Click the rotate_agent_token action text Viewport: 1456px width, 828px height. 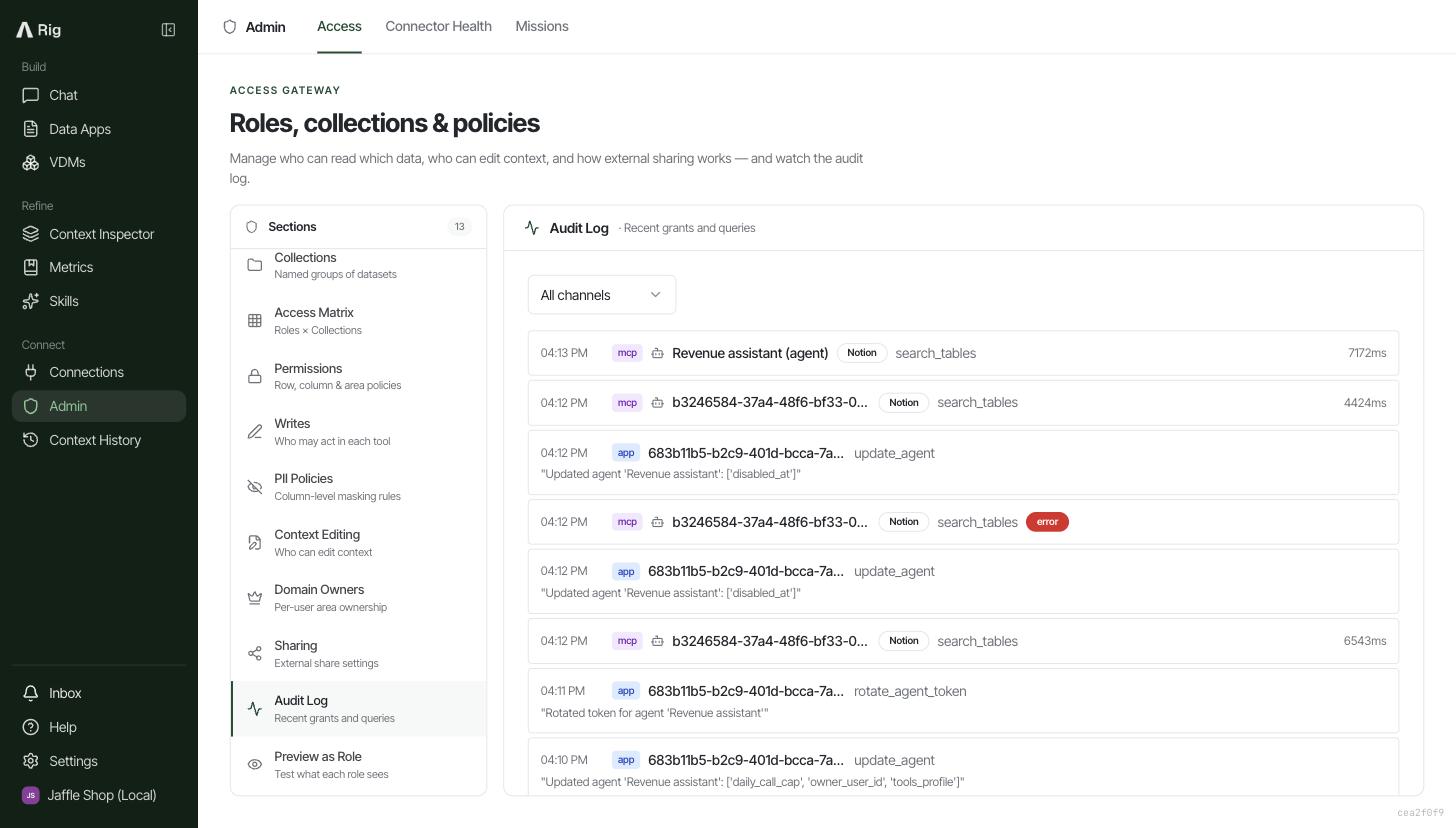910,691
